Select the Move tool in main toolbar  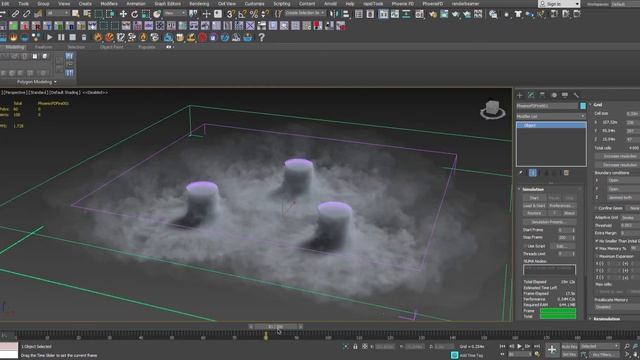[x=123, y=14]
